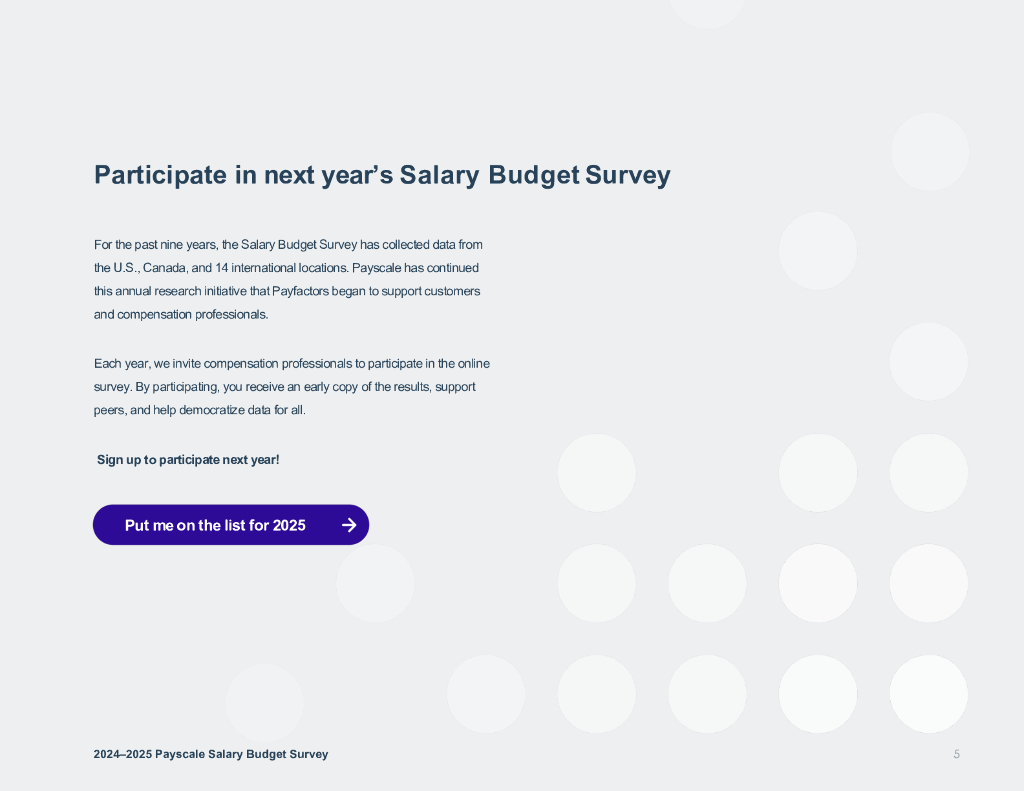Screen dimensions: 1024x791
Task: Click the faint circle directly below the purple button
Action: [375, 583]
